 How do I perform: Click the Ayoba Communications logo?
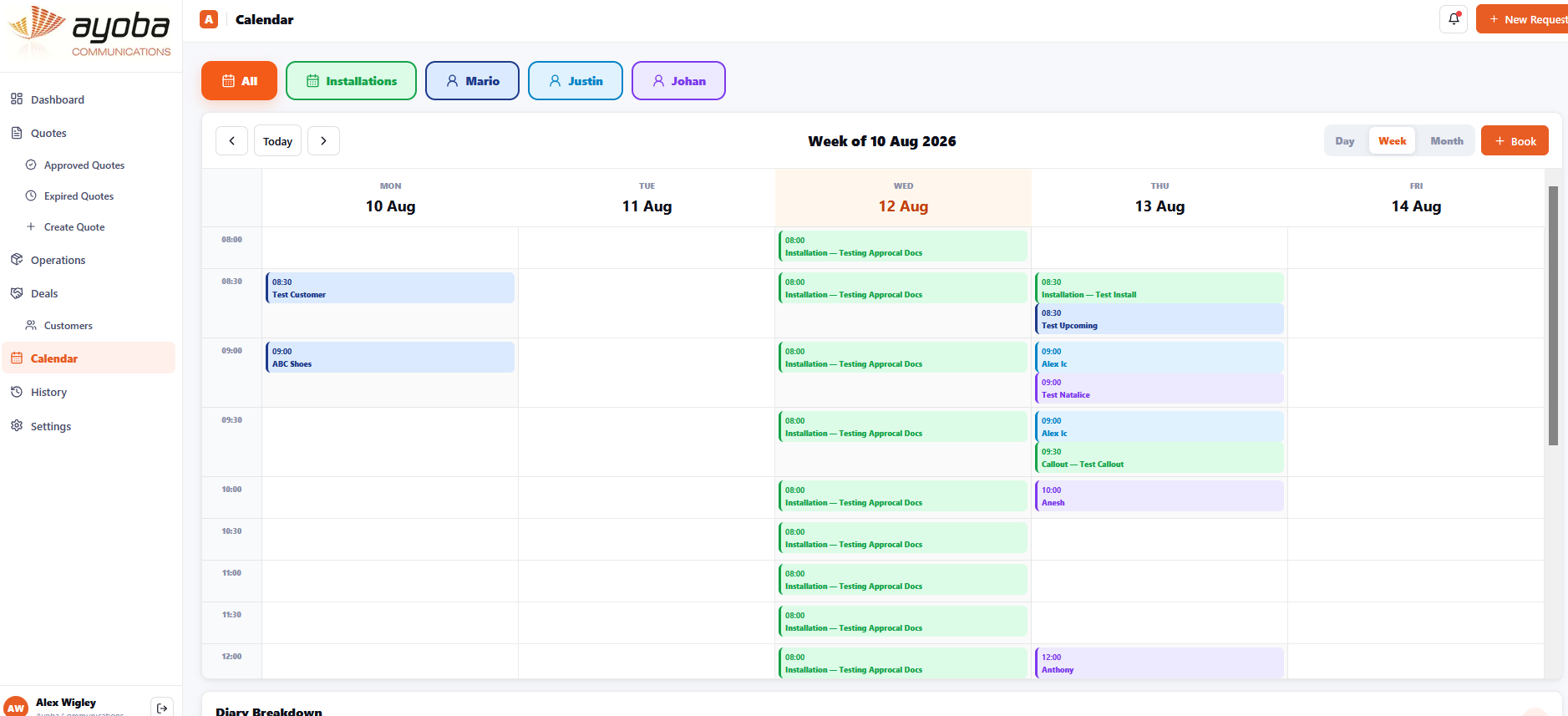coord(90,33)
